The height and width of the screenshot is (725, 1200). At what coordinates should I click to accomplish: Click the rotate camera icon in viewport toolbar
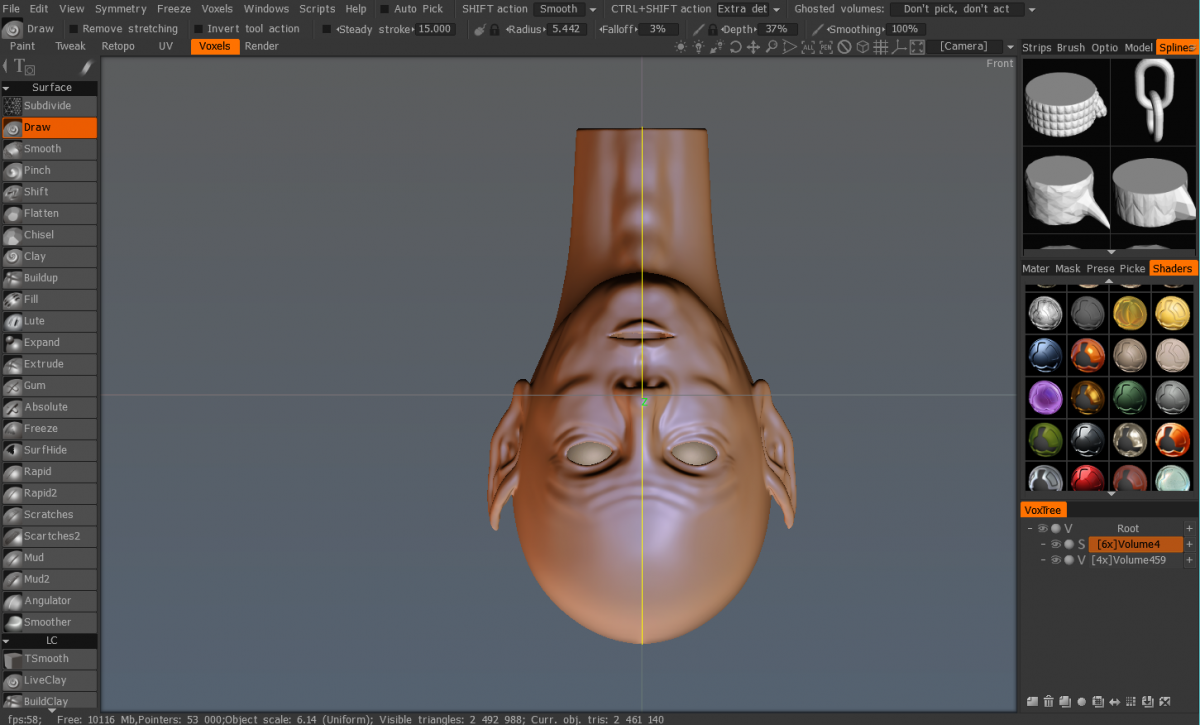tap(735, 47)
